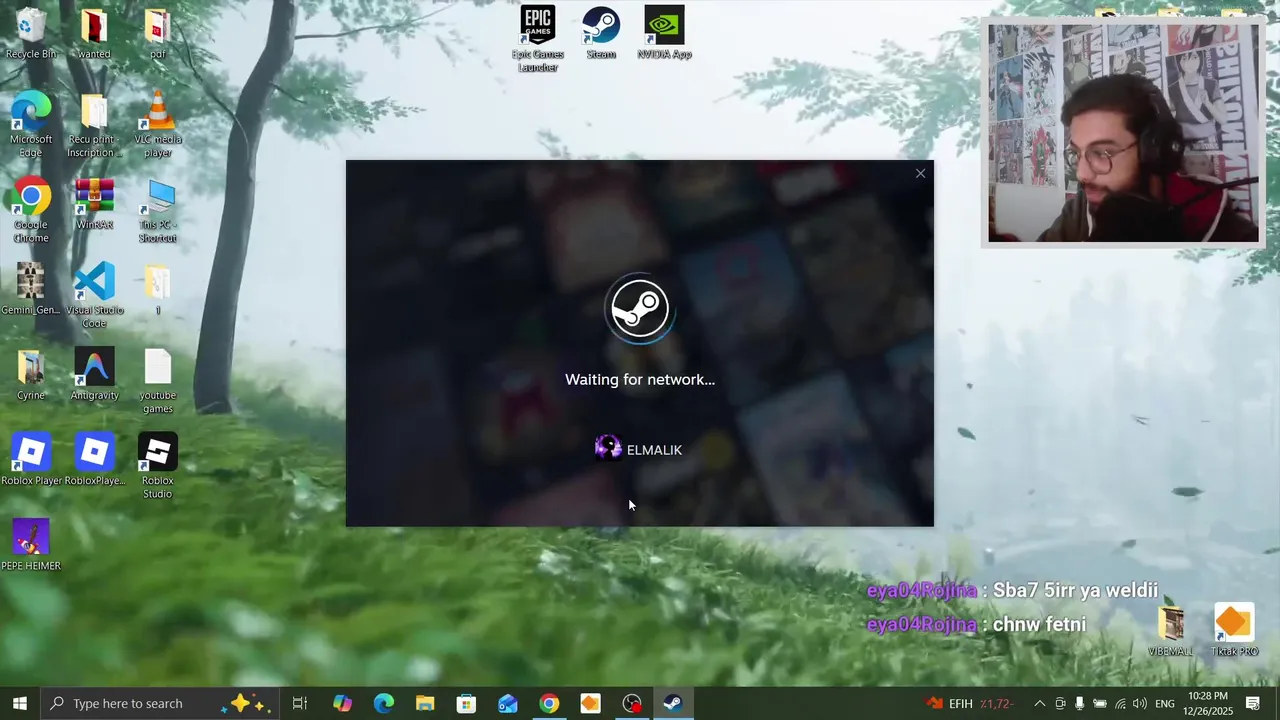
Task: Select the VIBEMALL archive on desktop
Action: (x=1170, y=631)
